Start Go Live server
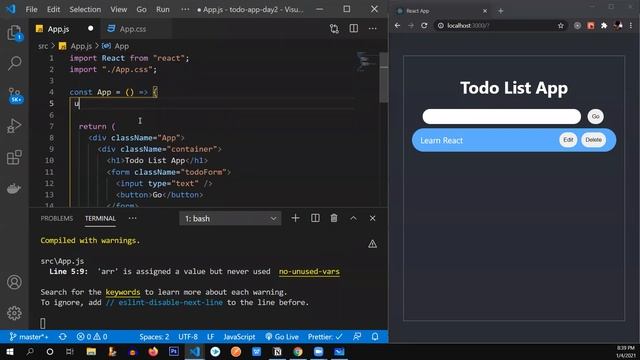This screenshot has height=360, width=640. pos(282,337)
